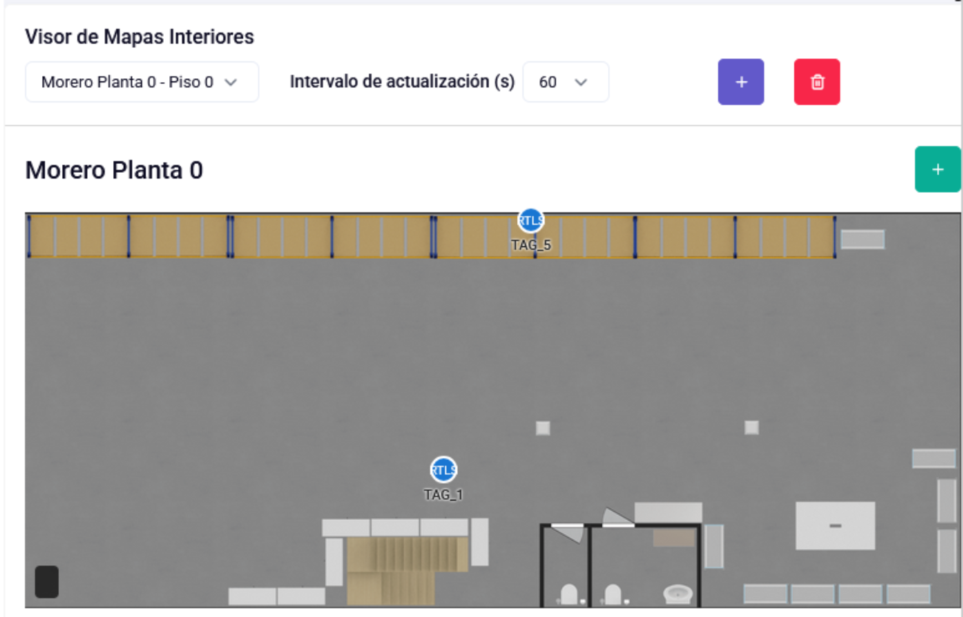Viewport: 963px width, 617px height.
Task: Select the TAG_1 RTLS marker
Action: click(443, 470)
